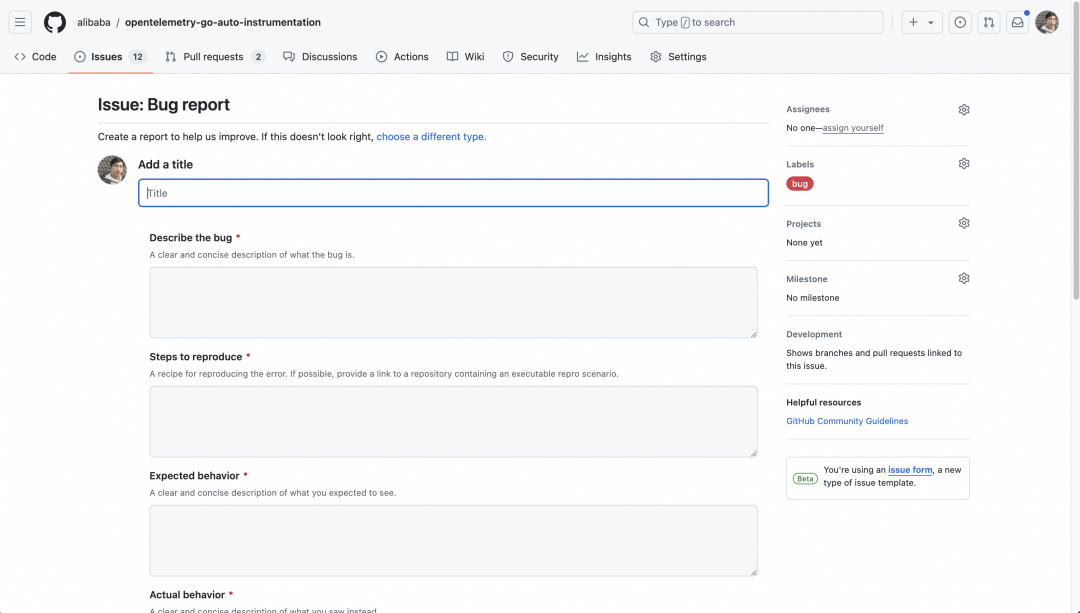The image size is (1080, 613).
Task: Click the Beta badge
Action: click(805, 479)
